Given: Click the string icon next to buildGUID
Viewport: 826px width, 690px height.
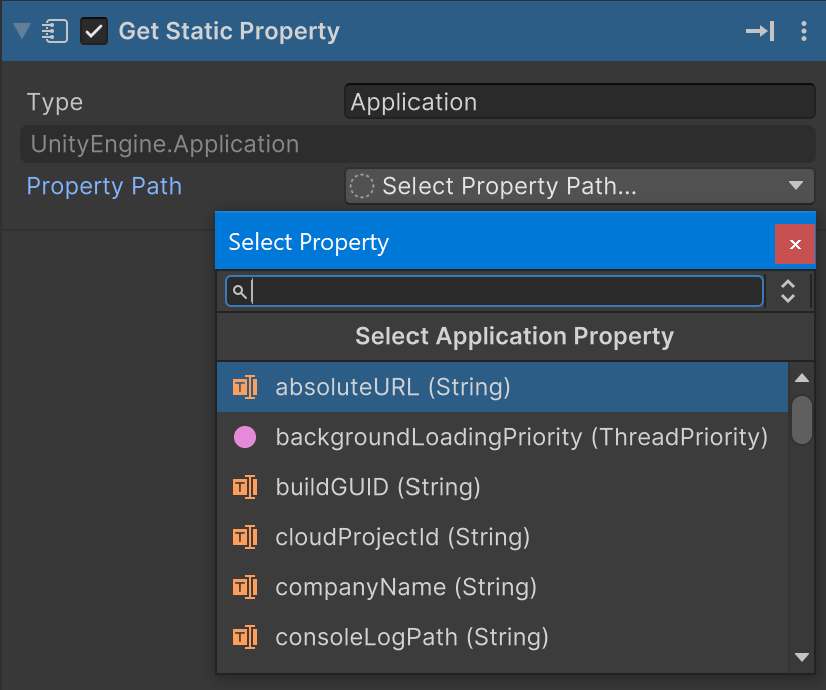Looking at the screenshot, I should [x=245, y=487].
